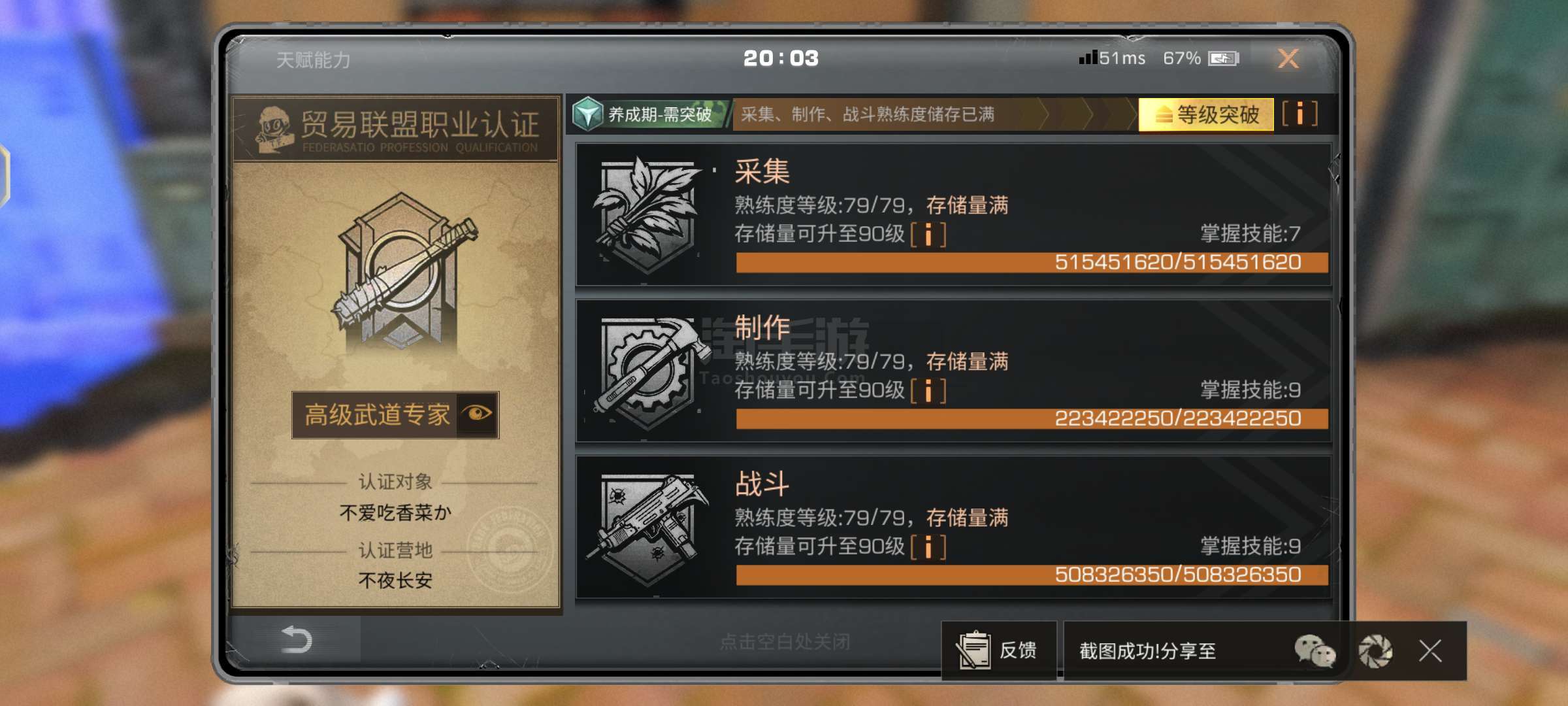Share screenshot via camera shutter icon

pos(1375,651)
